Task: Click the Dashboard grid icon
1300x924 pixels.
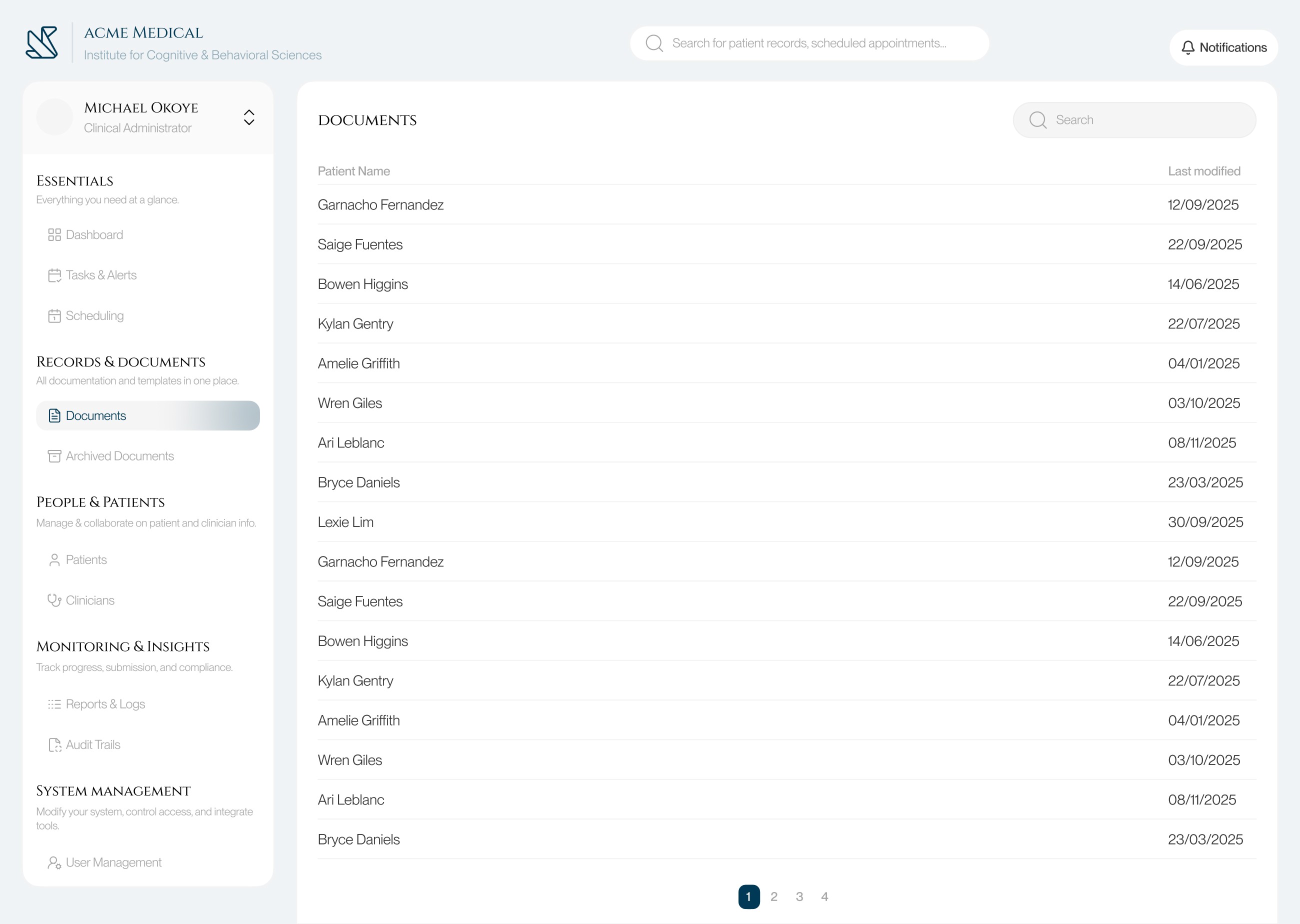Action: click(x=54, y=235)
